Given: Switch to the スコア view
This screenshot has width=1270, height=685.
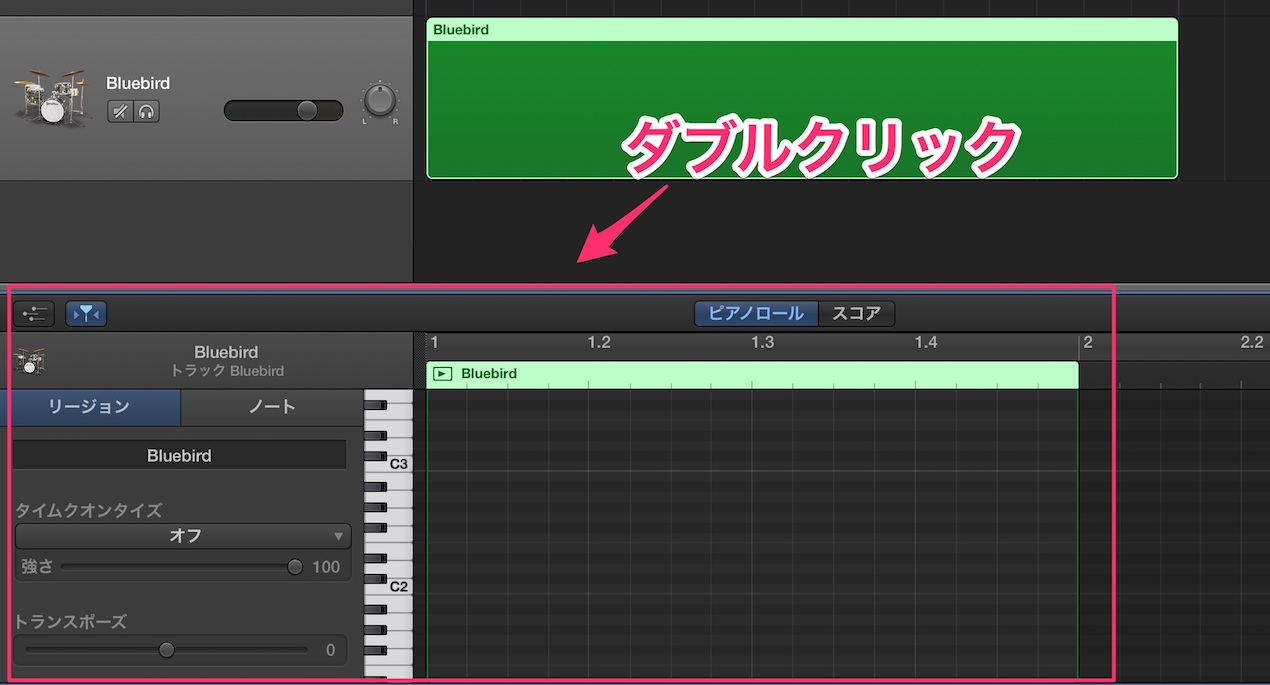Looking at the screenshot, I should pos(857,313).
